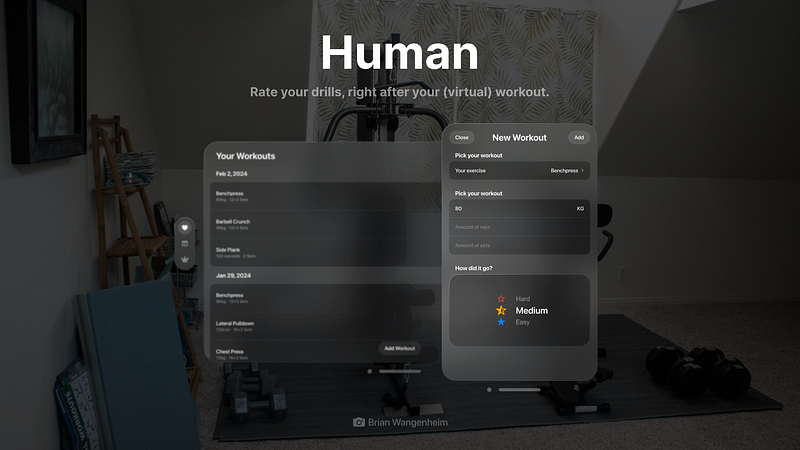
Task: Click the Your Workouts title
Action: (245, 156)
